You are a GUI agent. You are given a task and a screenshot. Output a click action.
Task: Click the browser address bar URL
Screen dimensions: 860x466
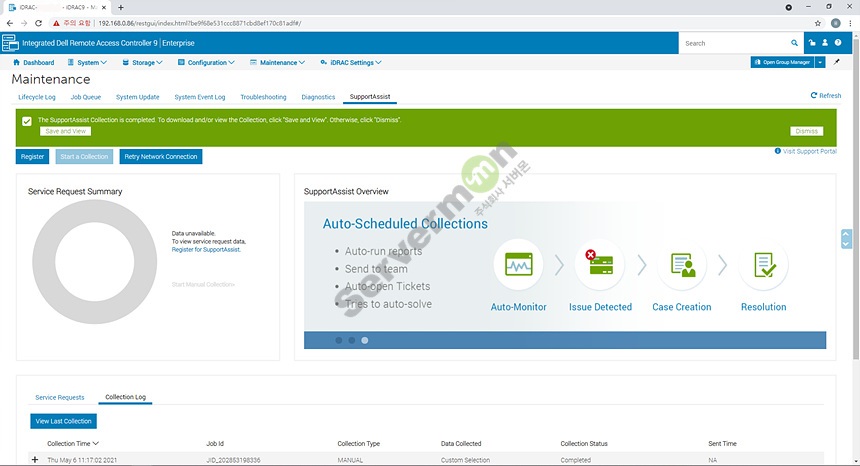click(x=200, y=23)
